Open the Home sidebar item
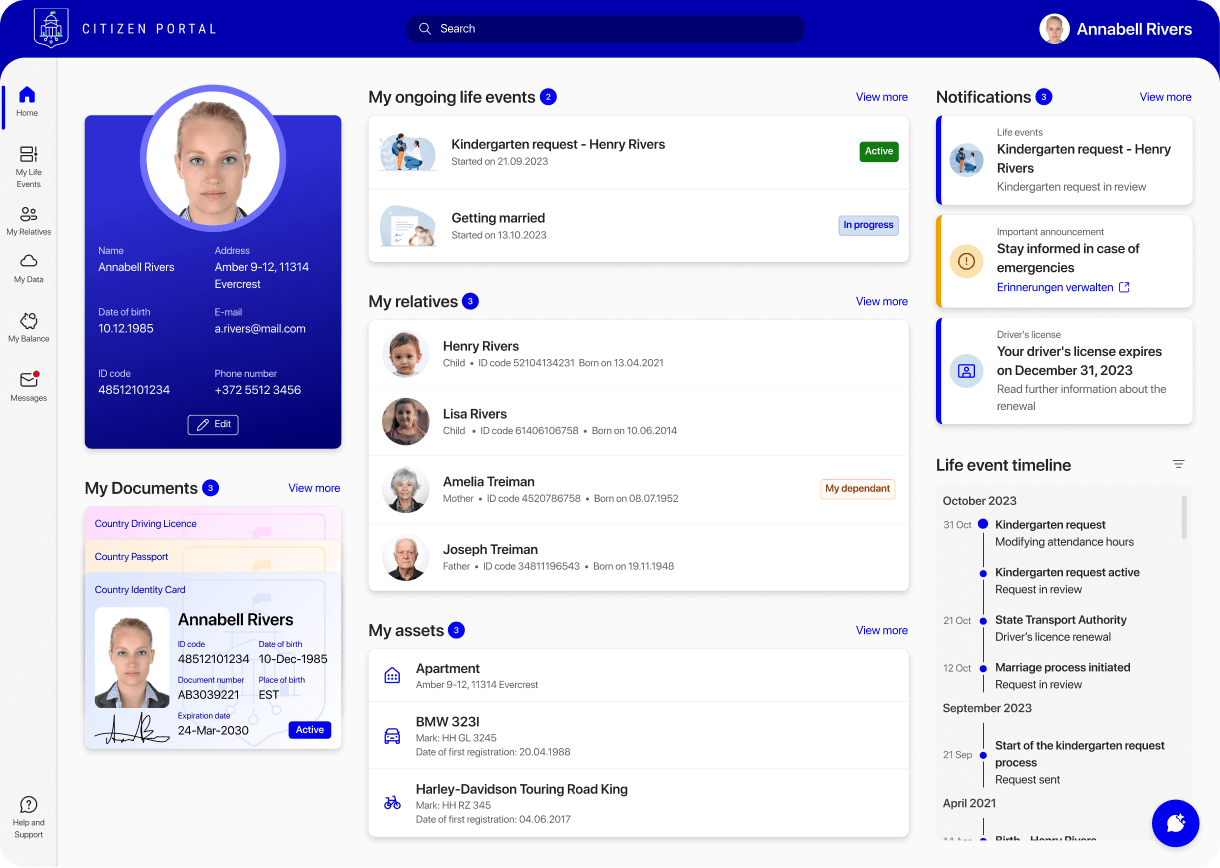1220x868 pixels. 27,101
